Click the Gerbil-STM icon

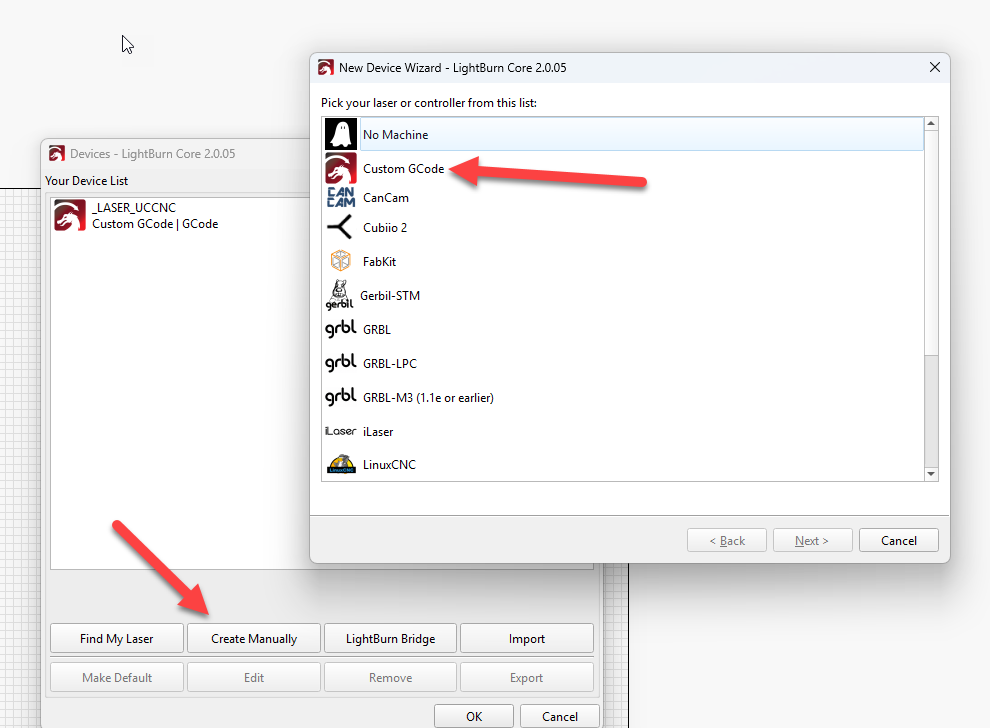pos(340,295)
